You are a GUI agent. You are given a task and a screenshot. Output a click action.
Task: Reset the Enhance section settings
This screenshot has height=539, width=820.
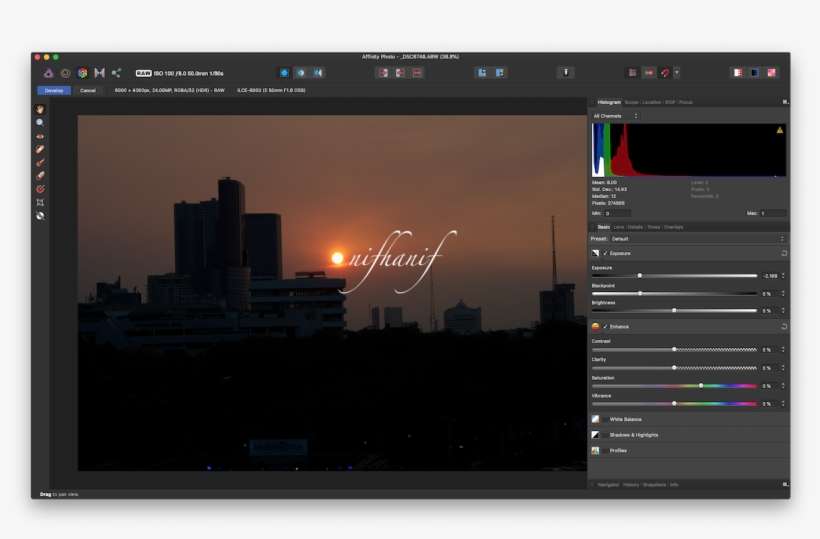pos(783,327)
